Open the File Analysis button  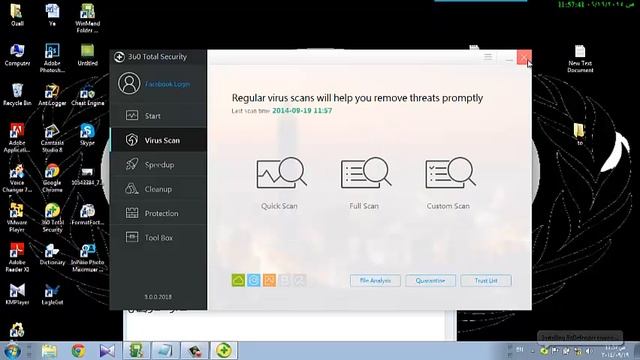375,280
